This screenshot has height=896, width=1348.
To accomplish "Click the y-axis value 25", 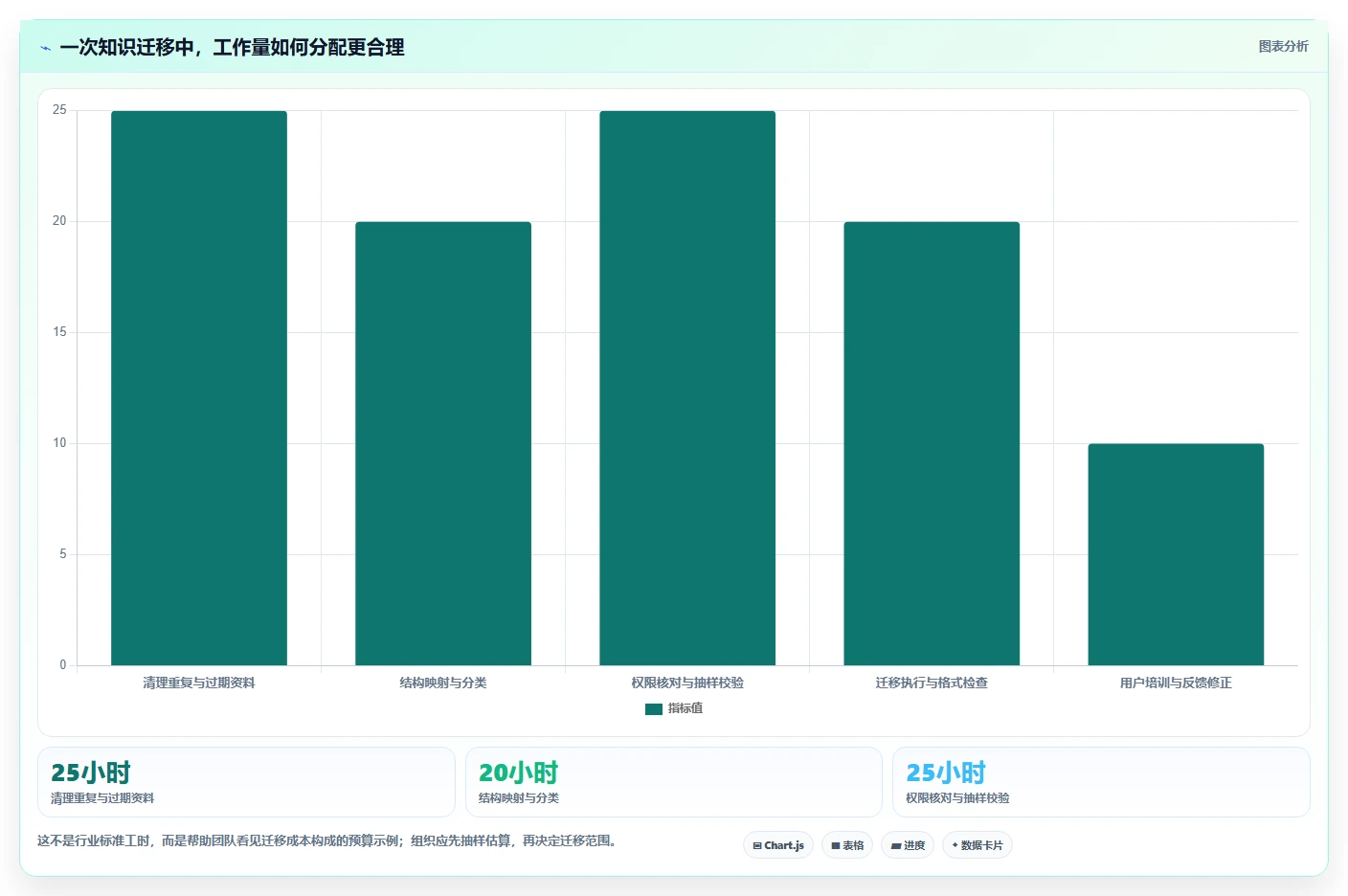I will (59, 110).
